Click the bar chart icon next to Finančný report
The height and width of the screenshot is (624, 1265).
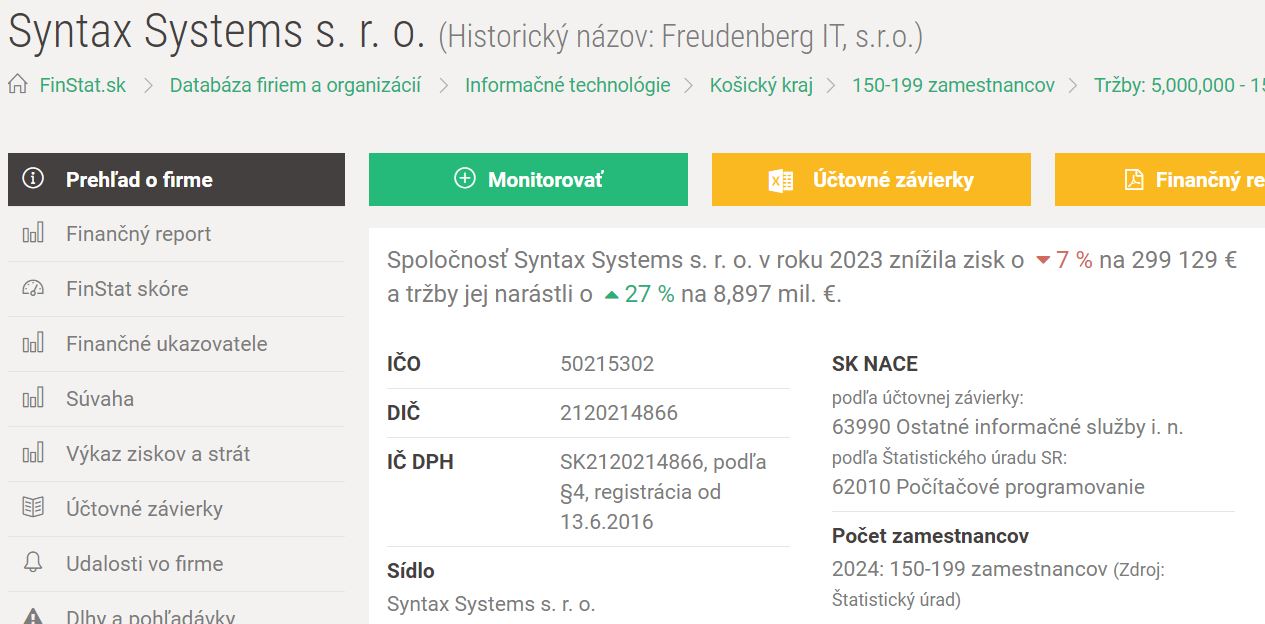pos(33,234)
